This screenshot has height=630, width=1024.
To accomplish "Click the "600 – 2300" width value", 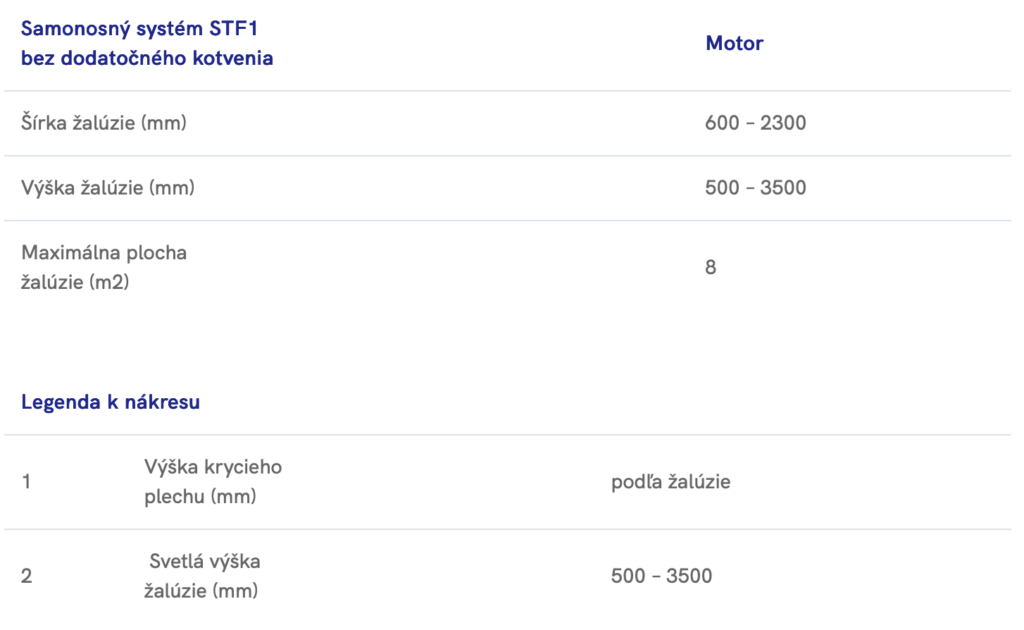I will pyautogui.click(x=755, y=123).
